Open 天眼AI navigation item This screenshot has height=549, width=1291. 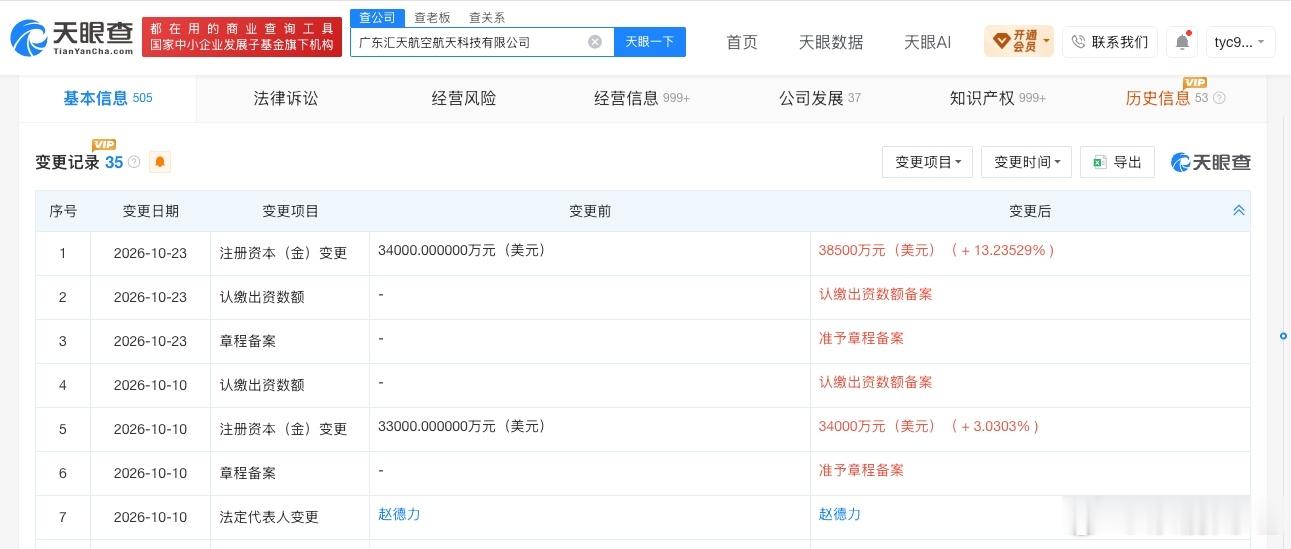(x=927, y=42)
